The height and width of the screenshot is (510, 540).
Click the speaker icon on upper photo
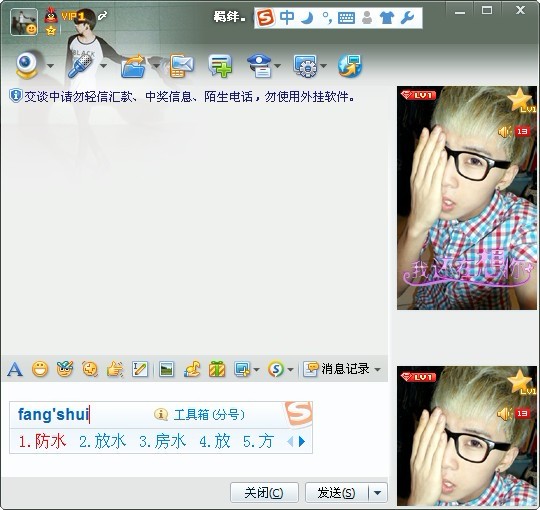point(505,132)
